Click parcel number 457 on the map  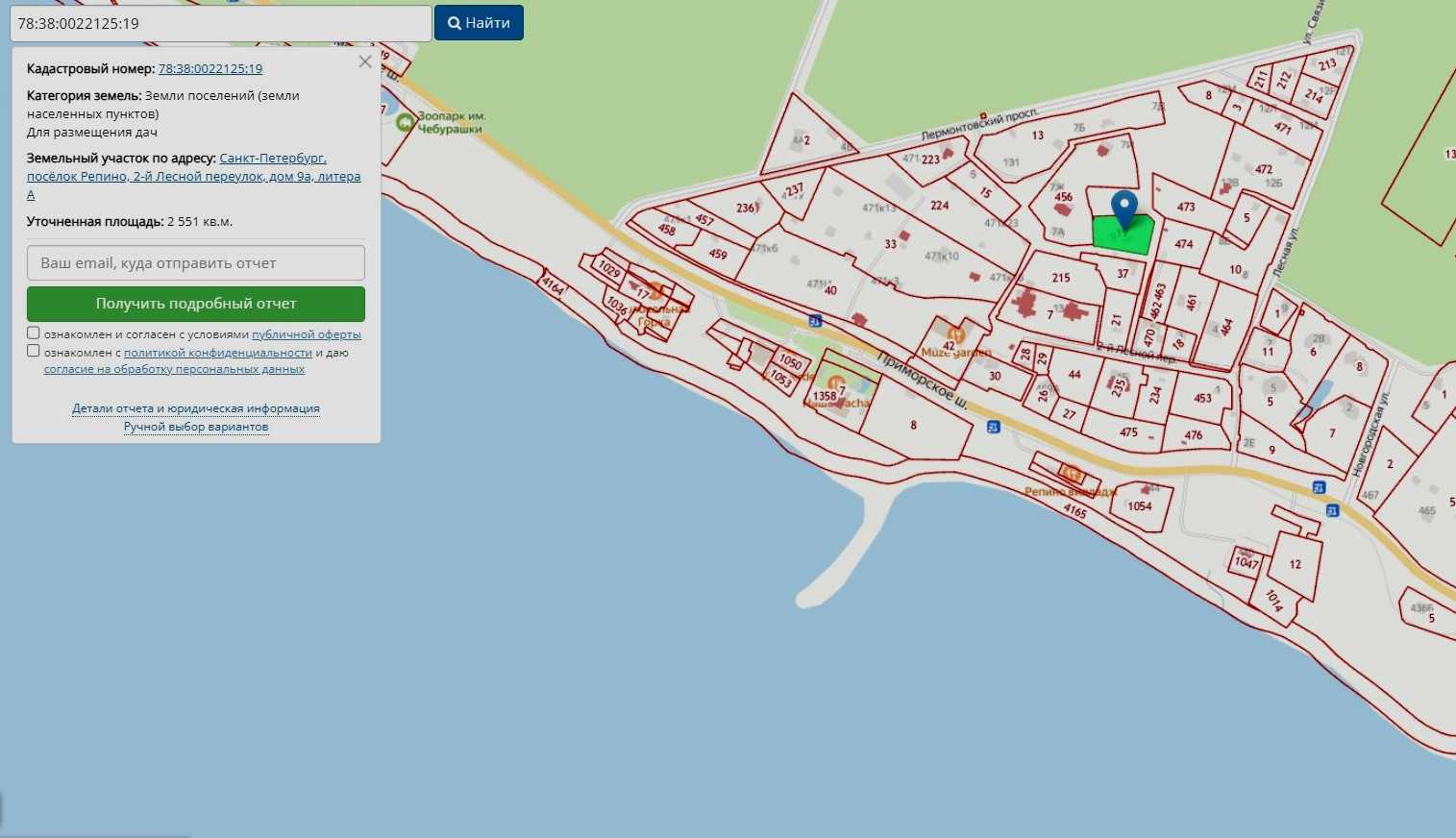pos(704,220)
